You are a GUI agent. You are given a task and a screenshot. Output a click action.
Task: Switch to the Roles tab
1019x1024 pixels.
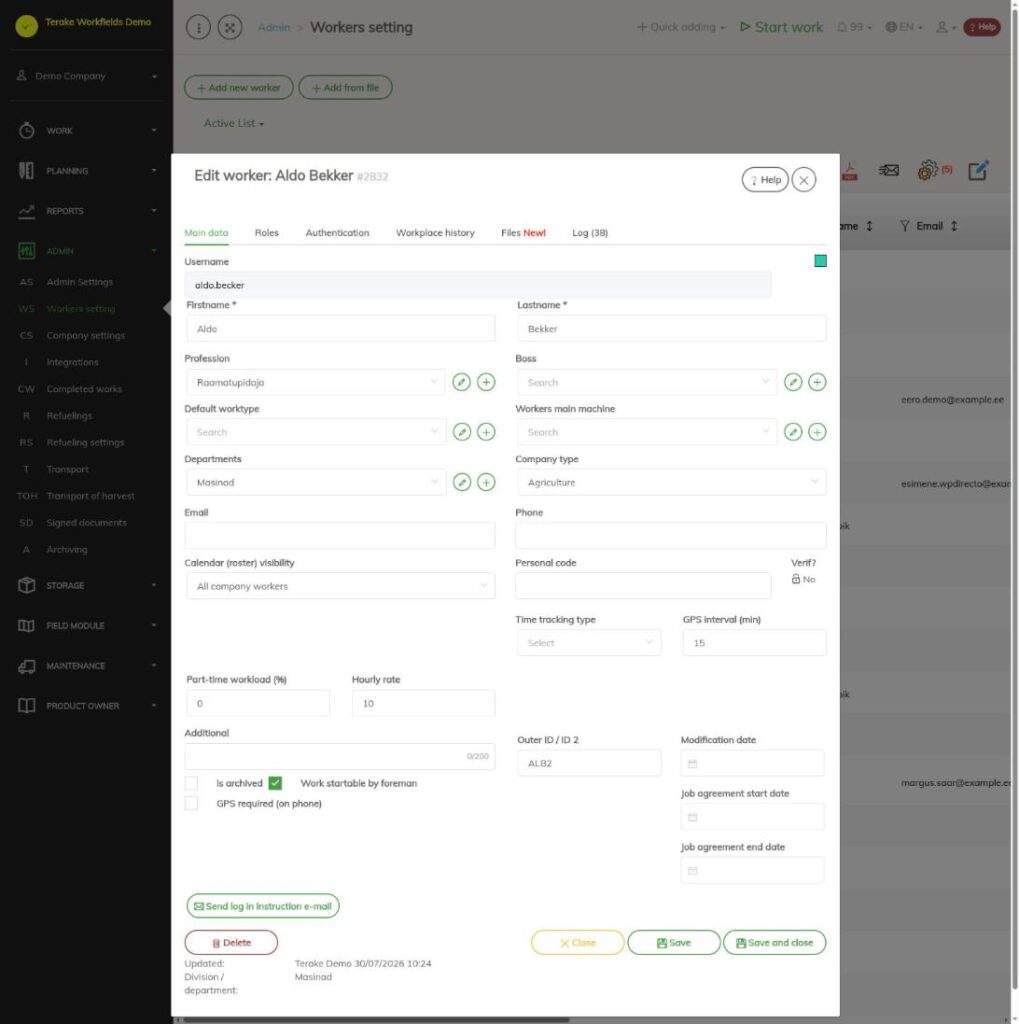(267, 233)
